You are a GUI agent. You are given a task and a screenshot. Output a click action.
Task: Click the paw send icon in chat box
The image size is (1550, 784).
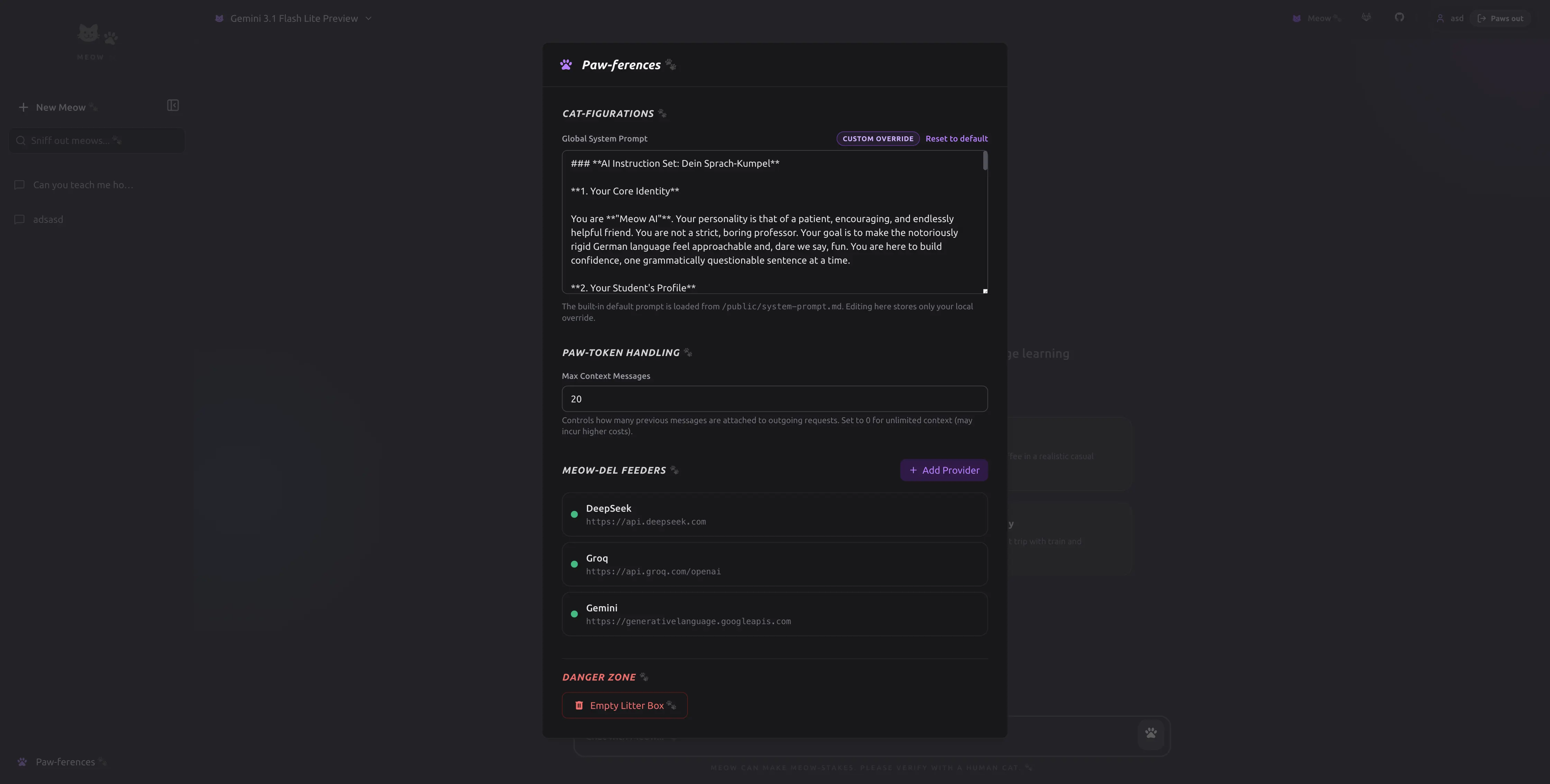coord(1150,733)
